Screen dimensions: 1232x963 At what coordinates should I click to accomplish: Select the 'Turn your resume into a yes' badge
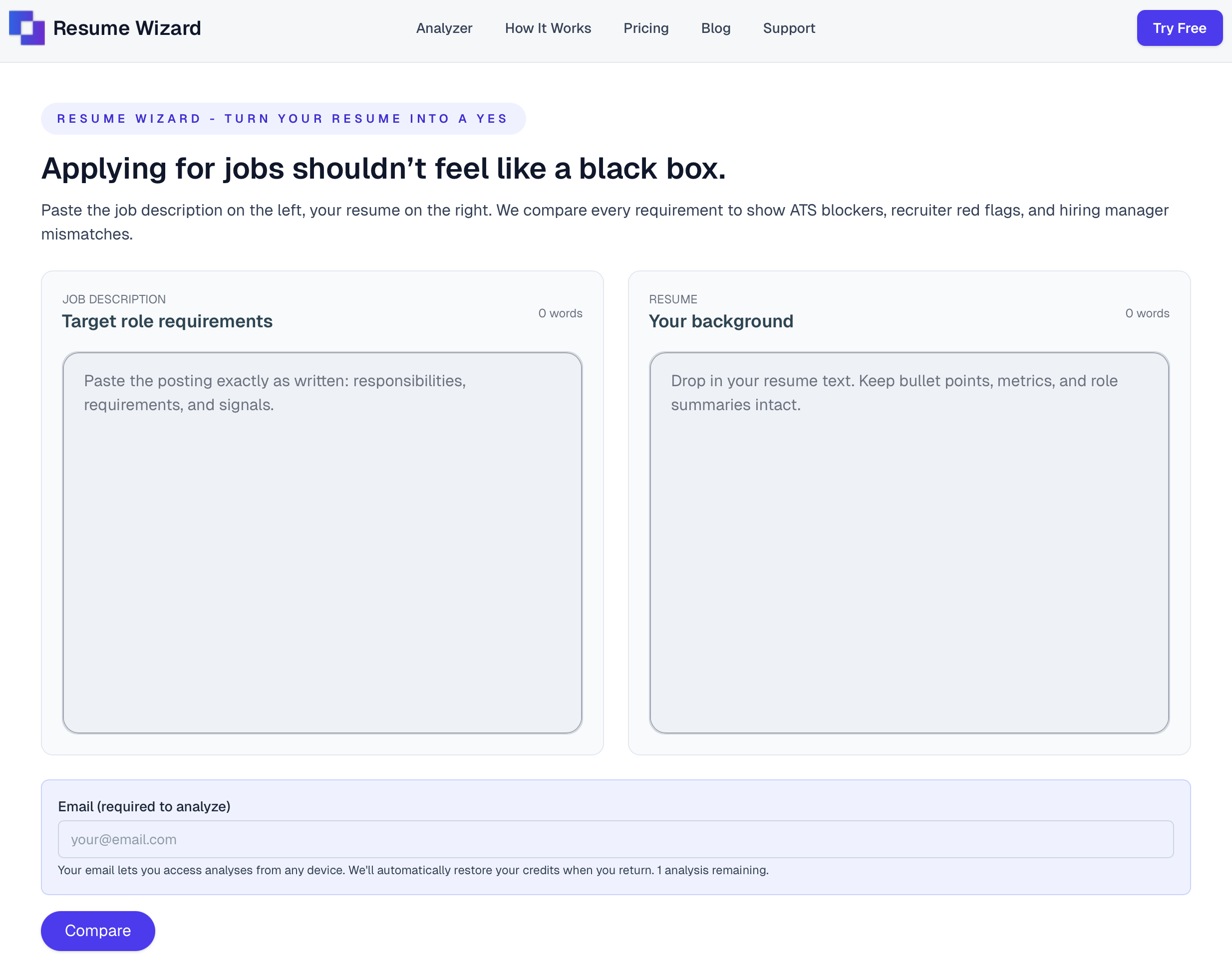pos(282,118)
